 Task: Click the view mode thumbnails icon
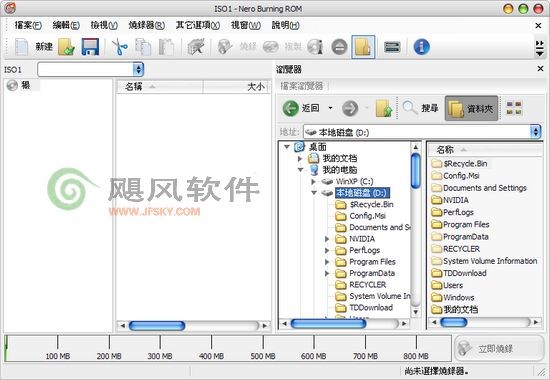click(x=514, y=108)
